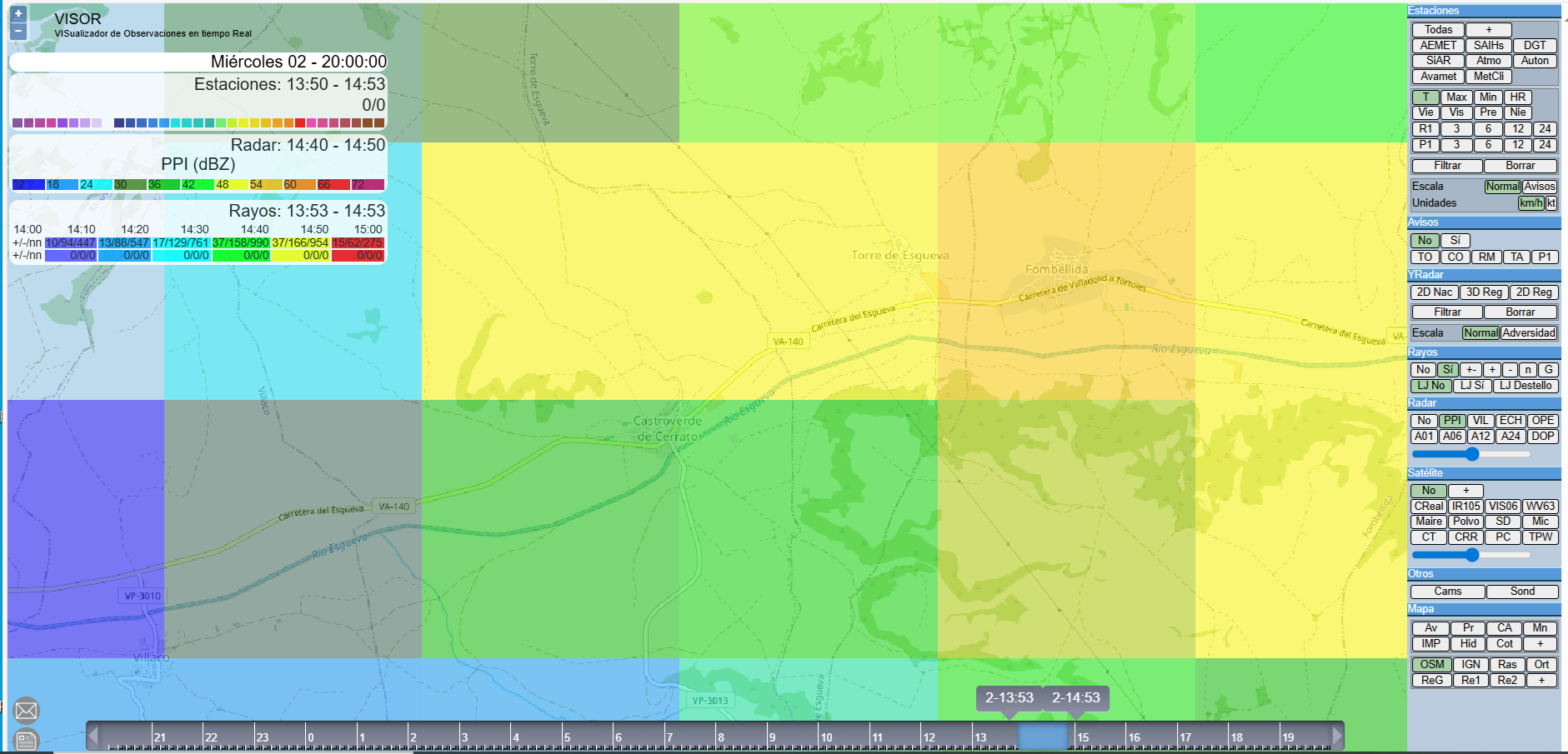Turn off lightning with Rayos No
1568x754 pixels.
[1423, 370]
